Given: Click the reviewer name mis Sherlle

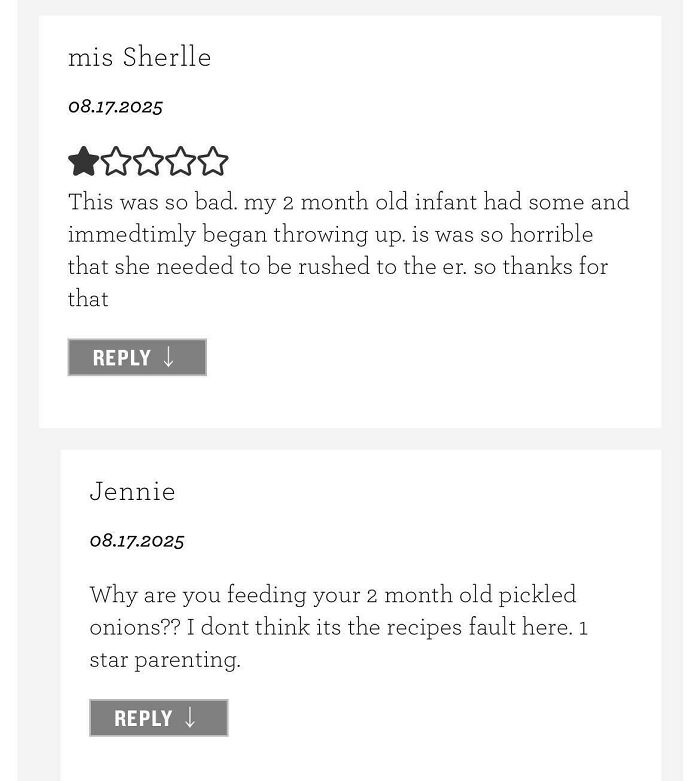Looking at the screenshot, I should [x=139, y=57].
